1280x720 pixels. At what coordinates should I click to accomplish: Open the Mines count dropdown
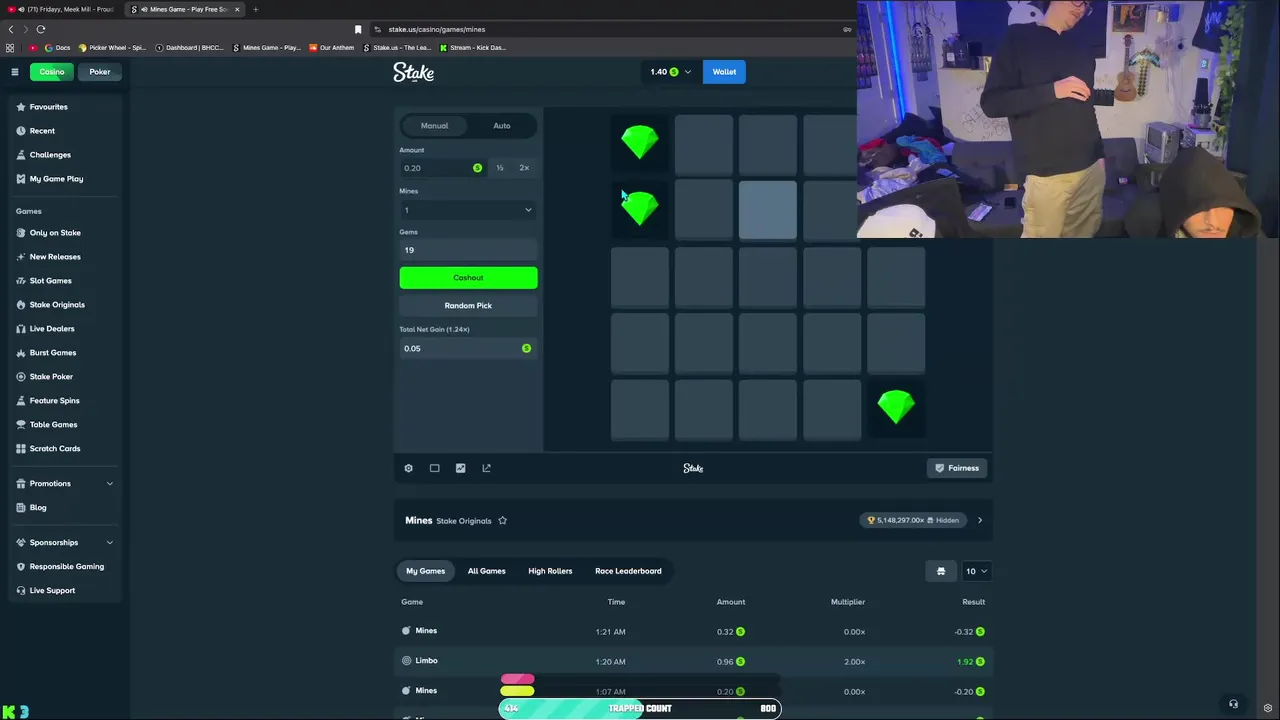[468, 210]
